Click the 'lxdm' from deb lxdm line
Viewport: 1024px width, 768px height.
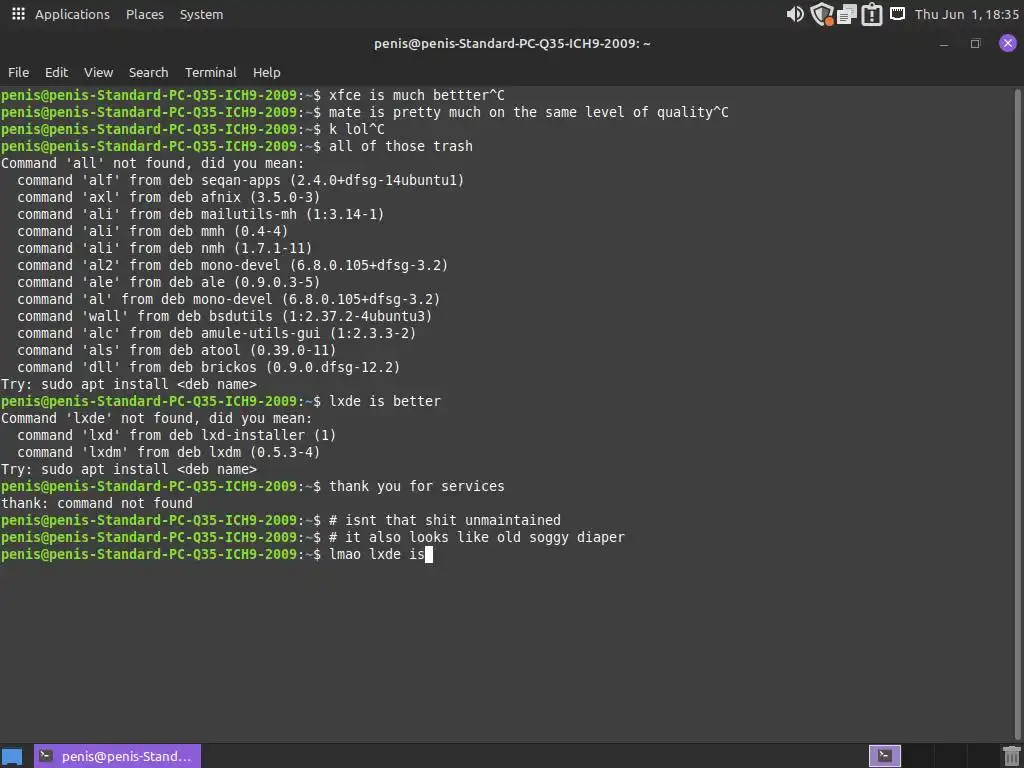168,452
